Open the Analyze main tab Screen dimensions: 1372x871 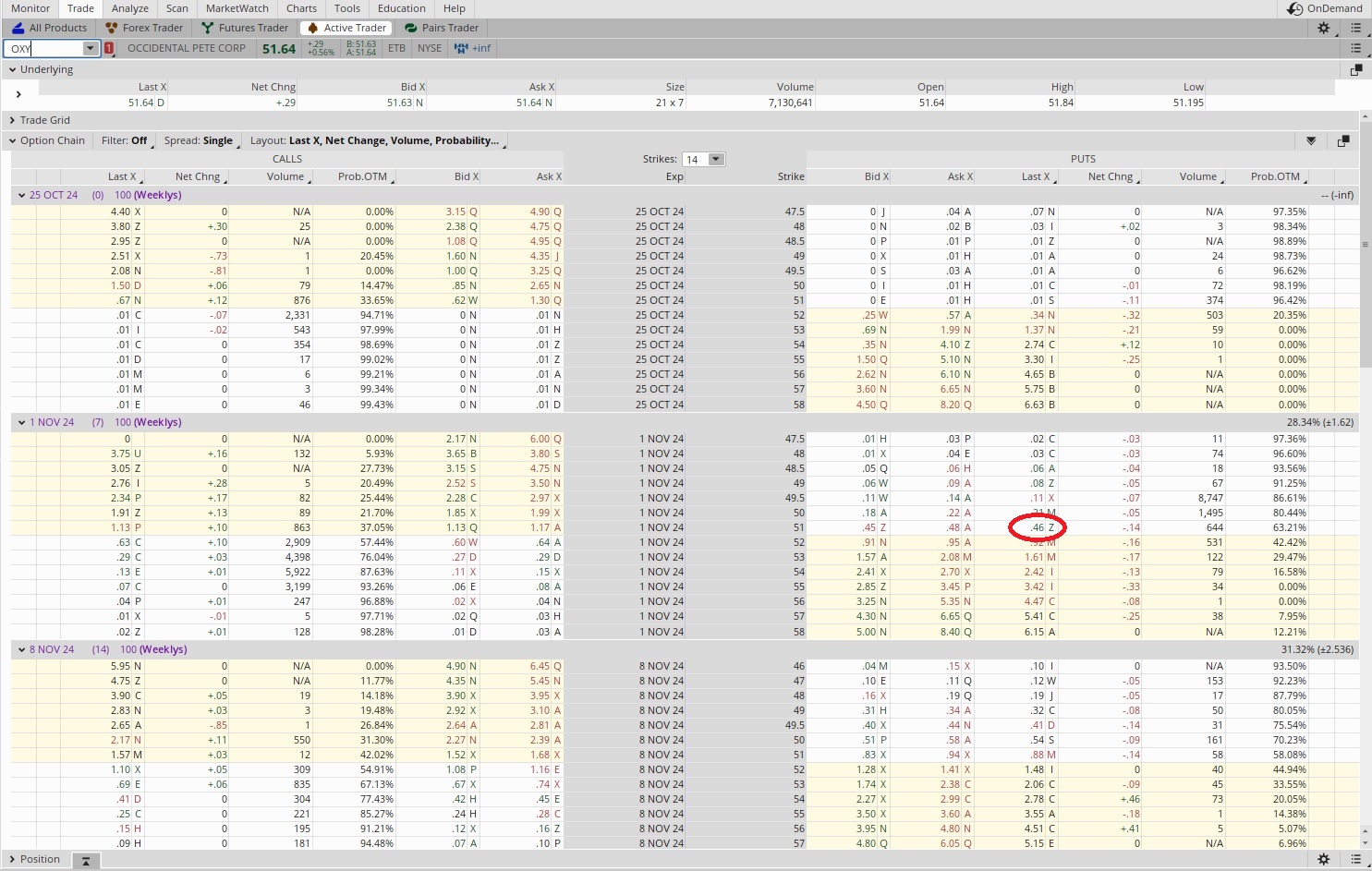[130, 8]
